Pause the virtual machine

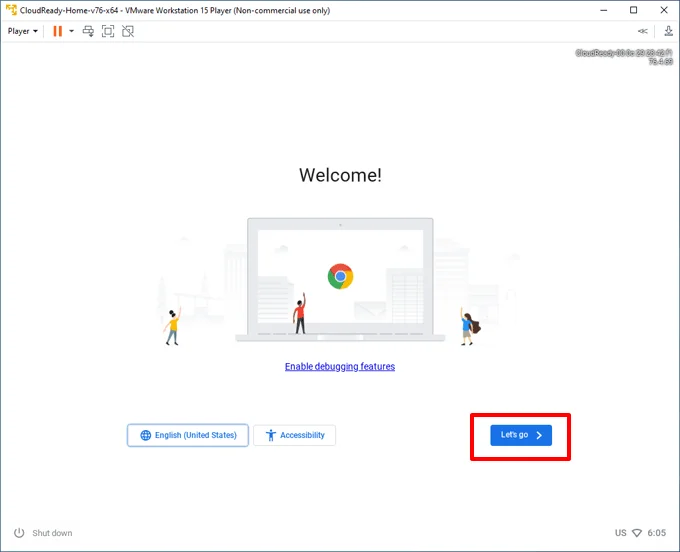click(x=57, y=31)
